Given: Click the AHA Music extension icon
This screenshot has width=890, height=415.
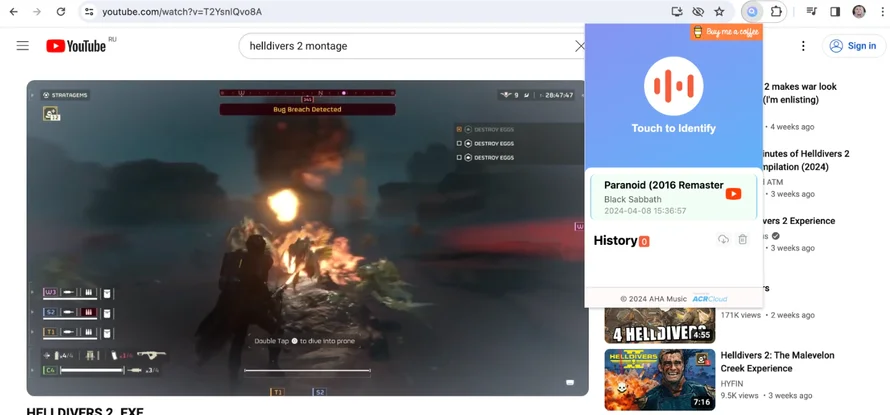Looking at the screenshot, I should tap(752, 11).
